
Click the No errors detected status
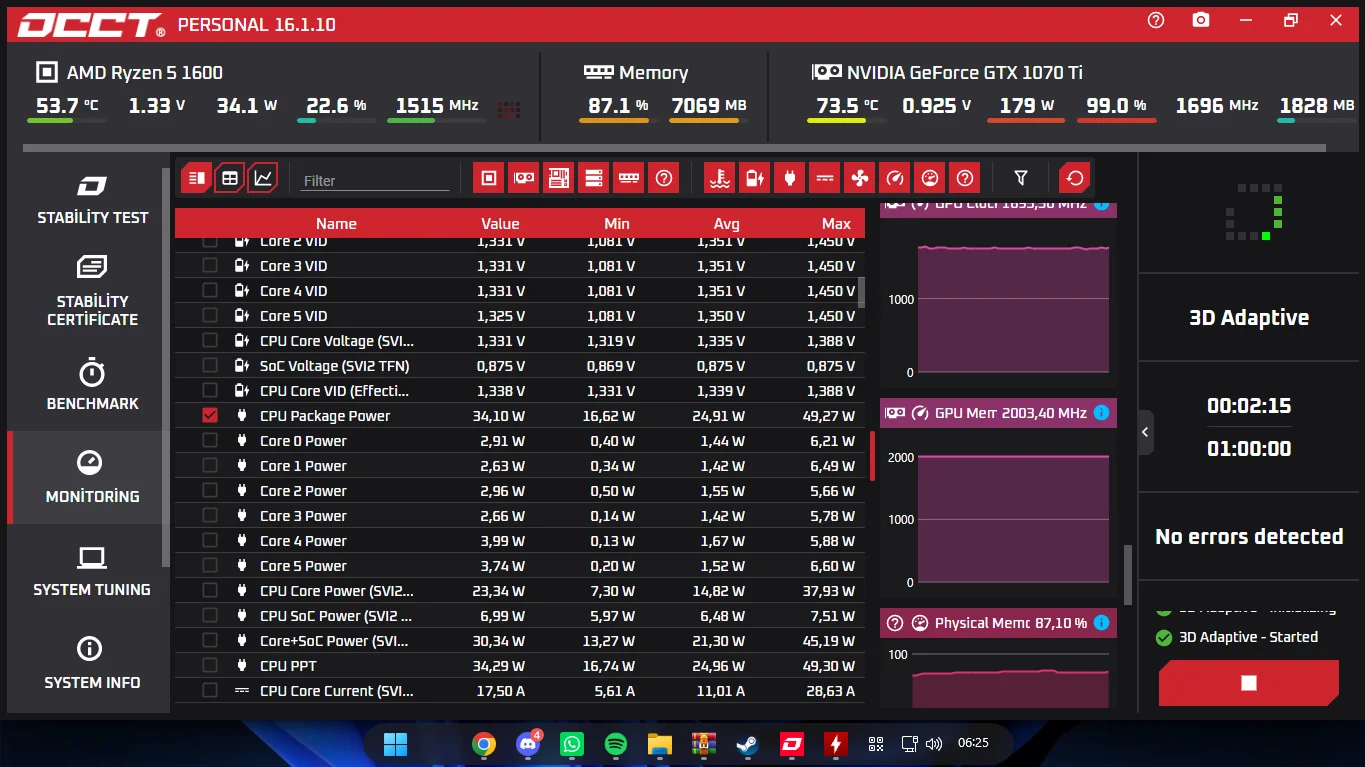tap(1249, 537)
